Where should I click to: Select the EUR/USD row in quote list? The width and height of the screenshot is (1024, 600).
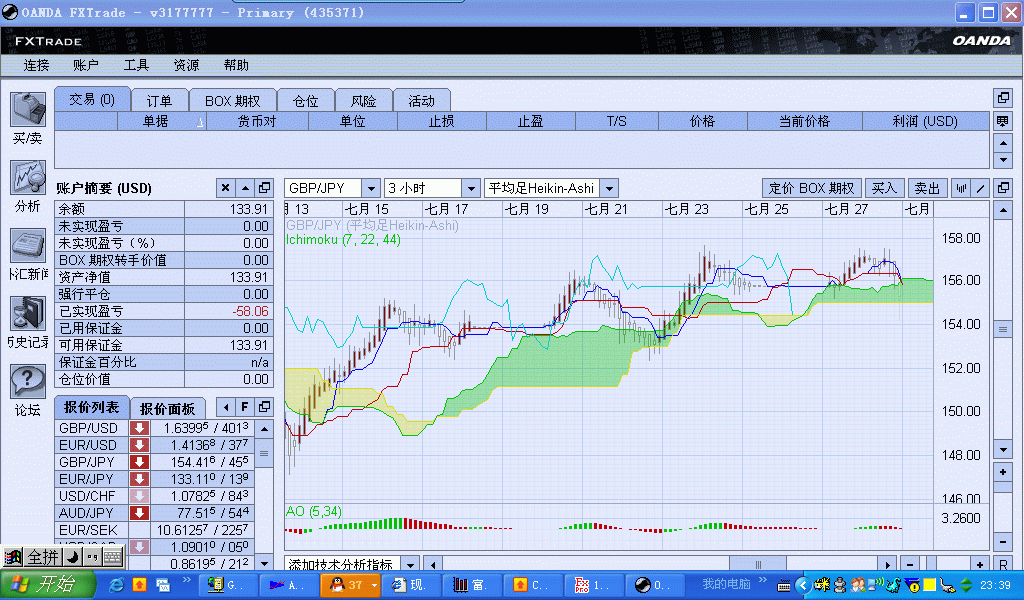[x=88, y=445]
